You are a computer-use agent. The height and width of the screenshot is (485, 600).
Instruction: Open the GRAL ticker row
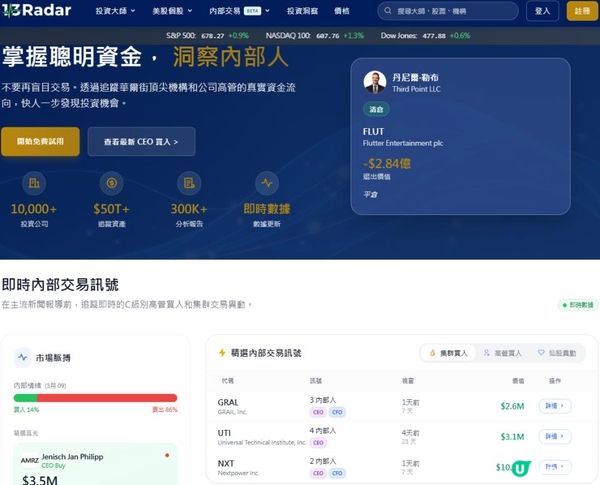tap(228, 402)
